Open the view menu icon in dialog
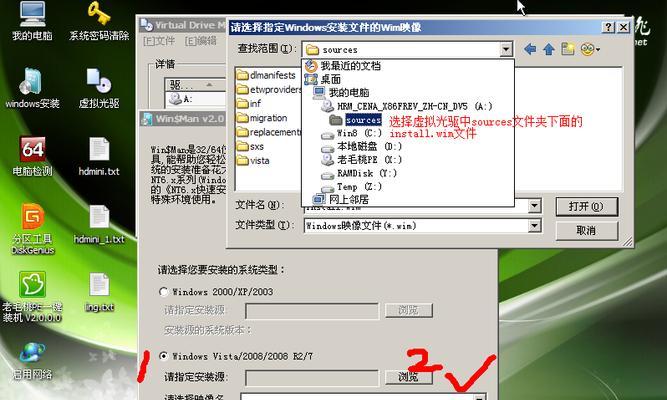Viewport: 667px width, 400px height. click(590, 49)
